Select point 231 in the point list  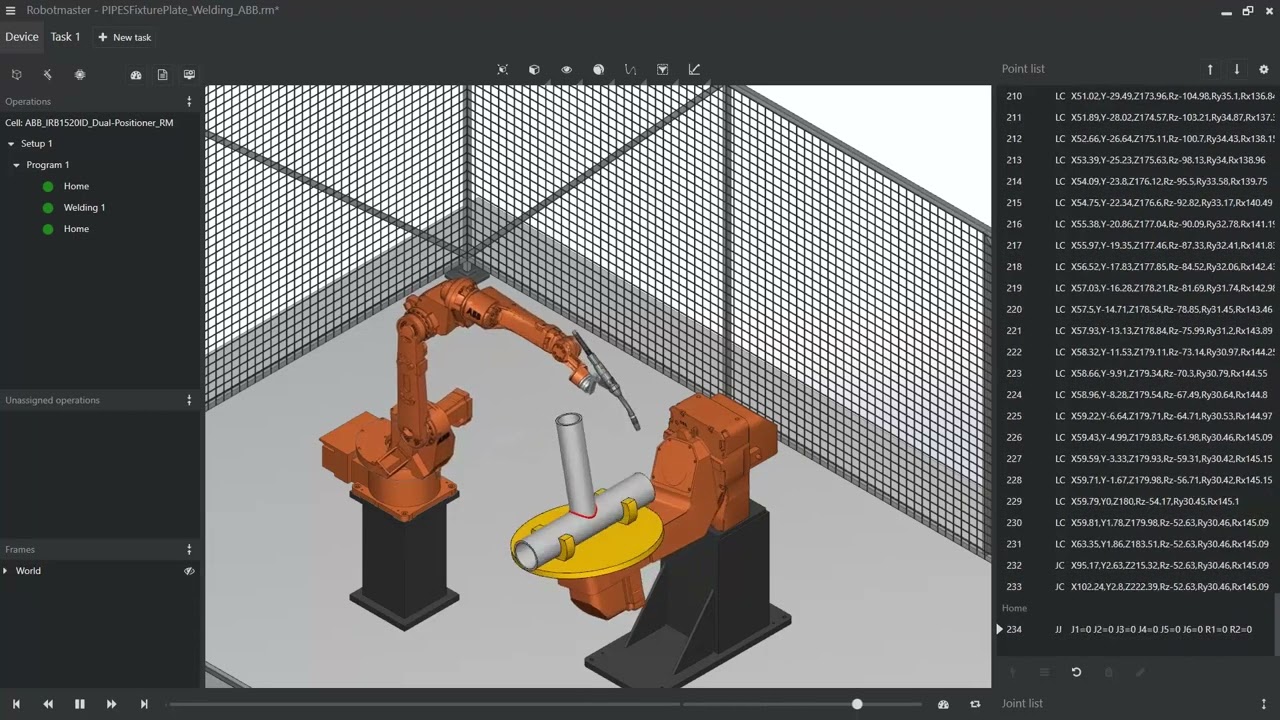(x=1136, y=544)
